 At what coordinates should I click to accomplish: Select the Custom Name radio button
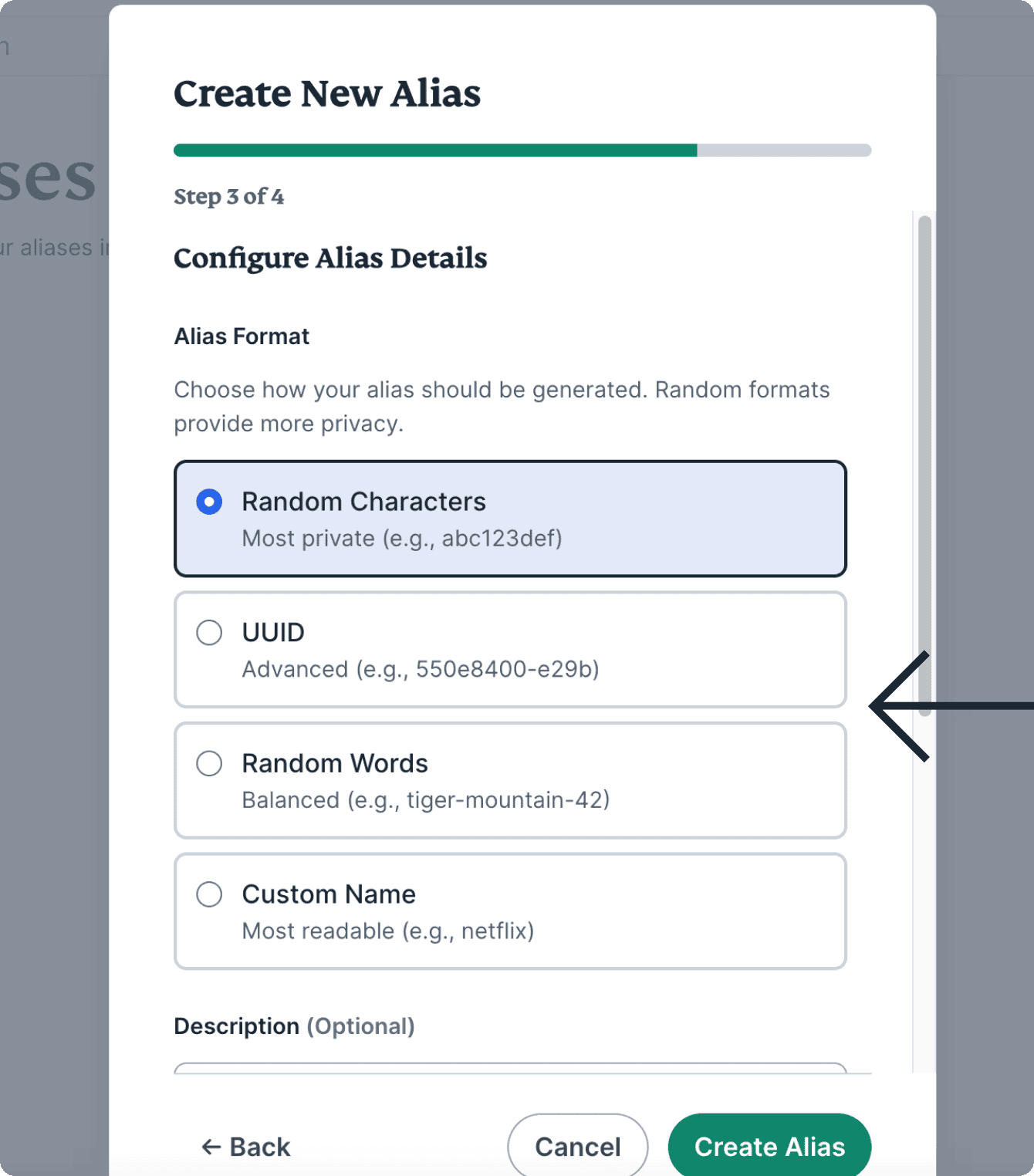pos(209,895)
